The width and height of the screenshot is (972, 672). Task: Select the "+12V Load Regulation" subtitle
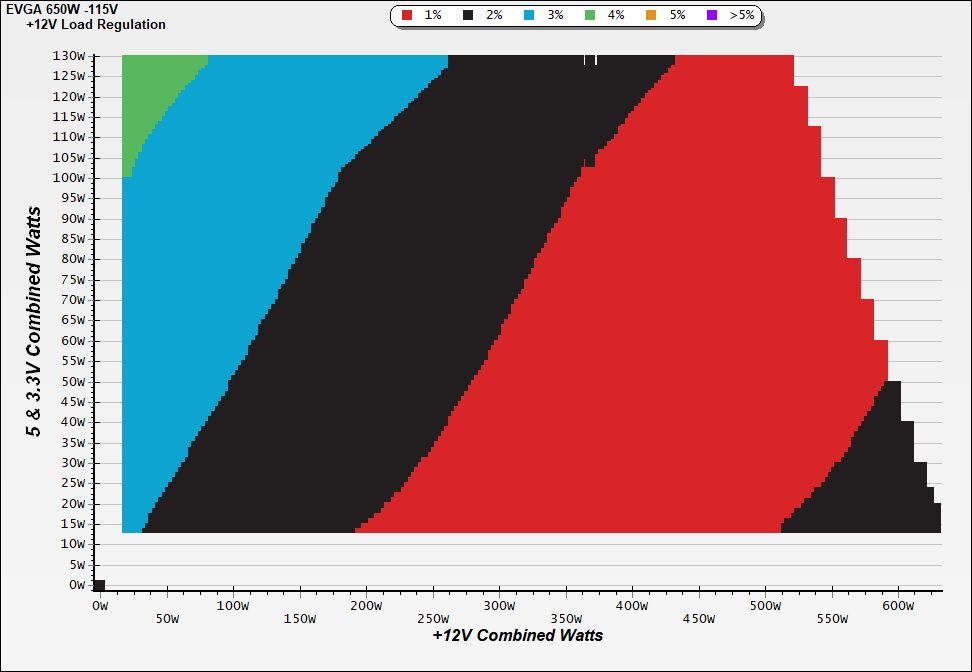pos(96,25)
